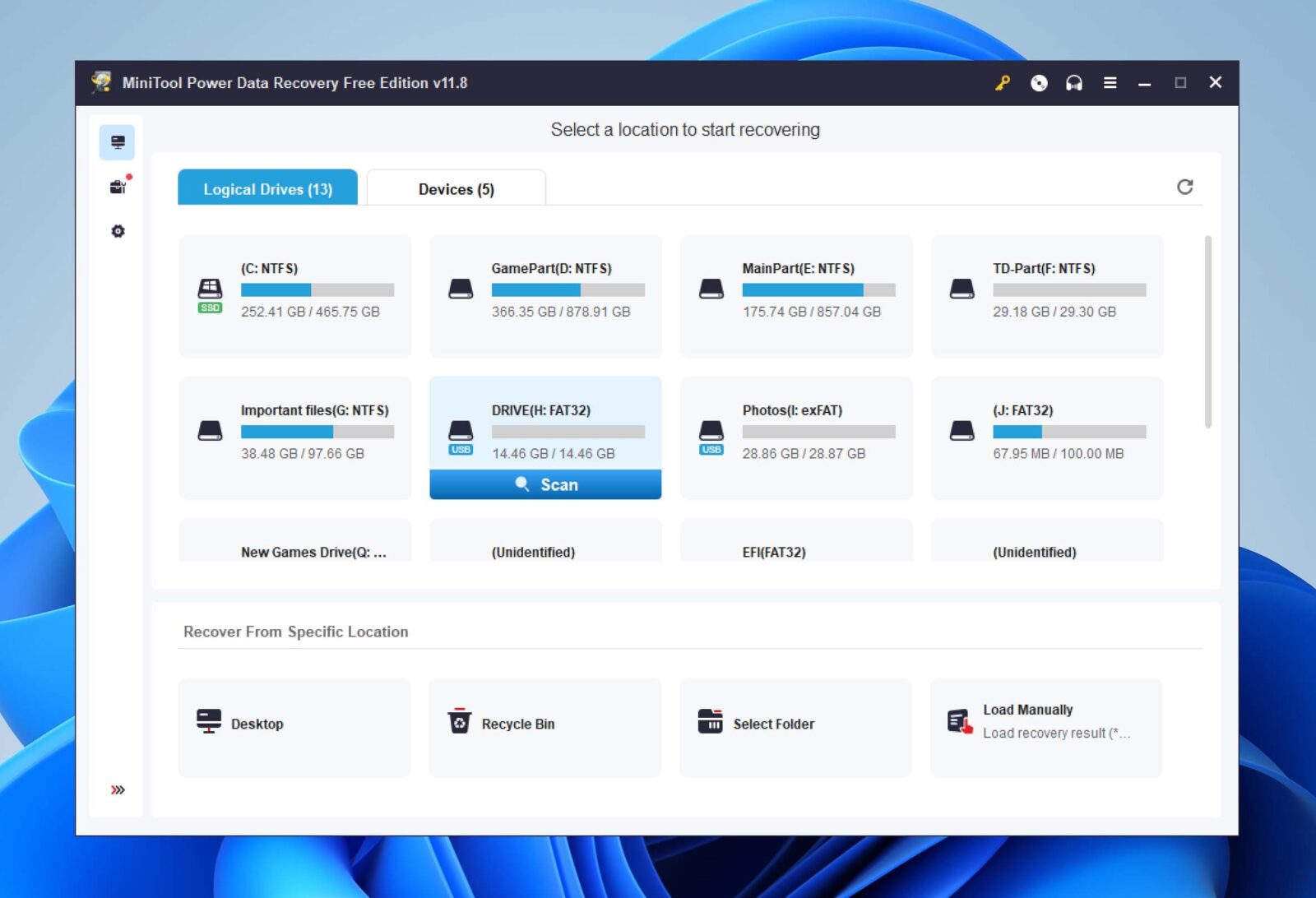Image resolution: width=1316 pixels, height=898 pixels.
Task: Expand the sidebar using the chevron arrows
Action: pos(118,789)
